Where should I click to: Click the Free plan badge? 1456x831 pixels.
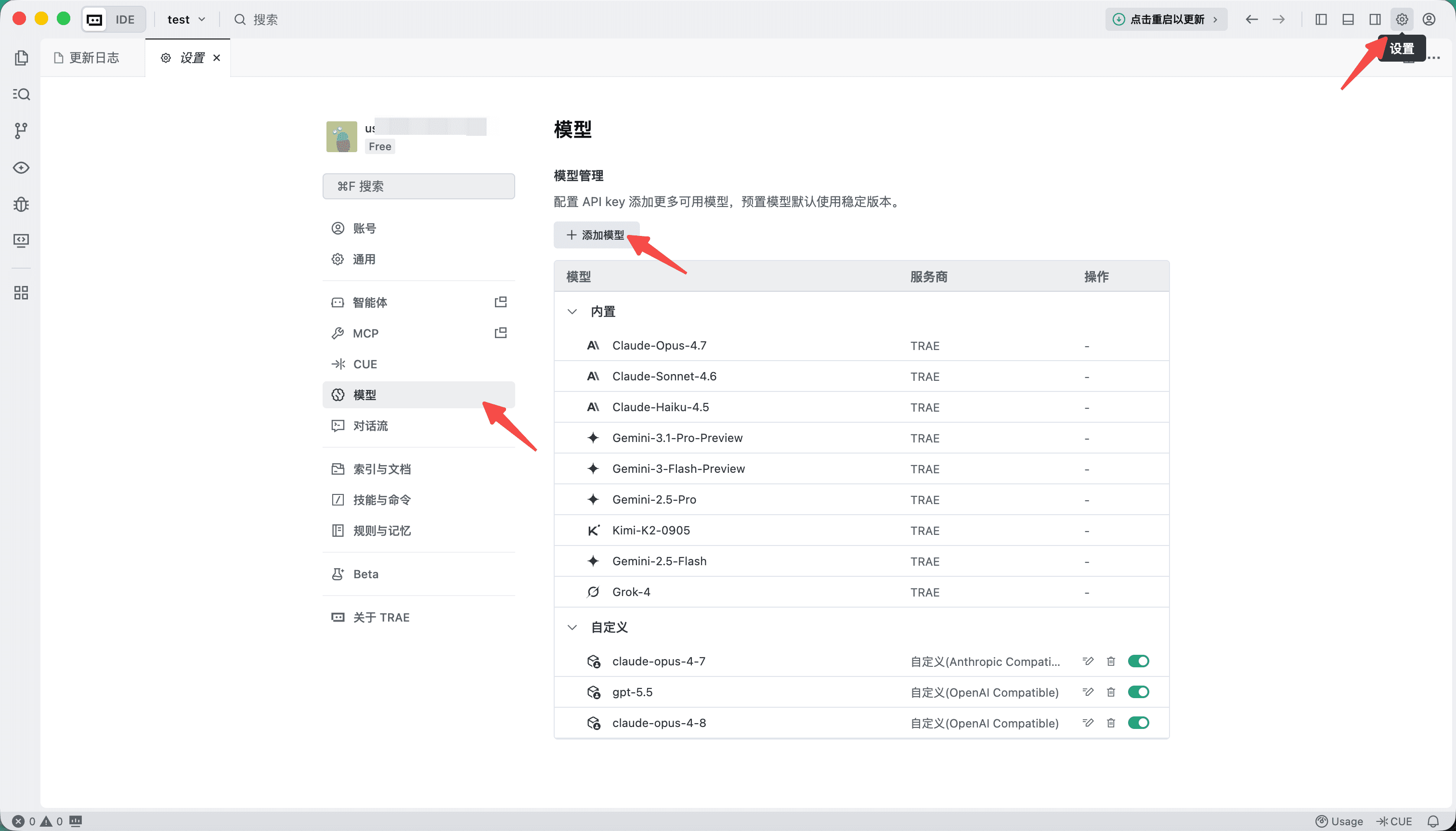point(379,146)
